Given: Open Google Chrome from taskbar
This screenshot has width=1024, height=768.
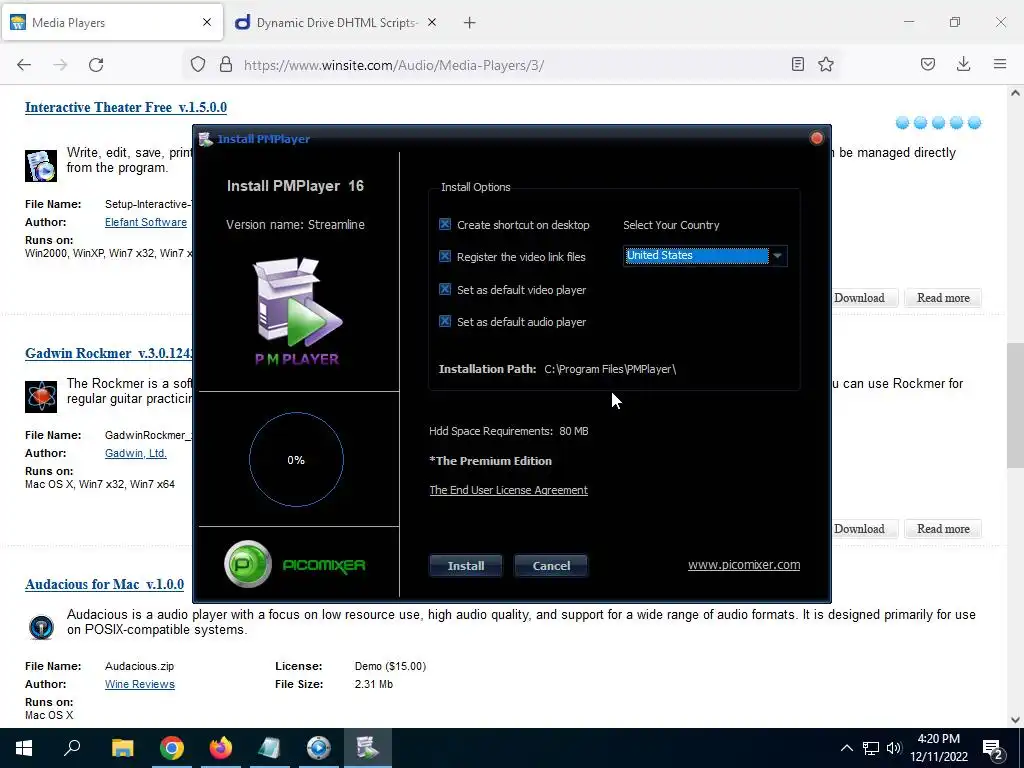Looking at the screenshot, I should click(172, 748).
